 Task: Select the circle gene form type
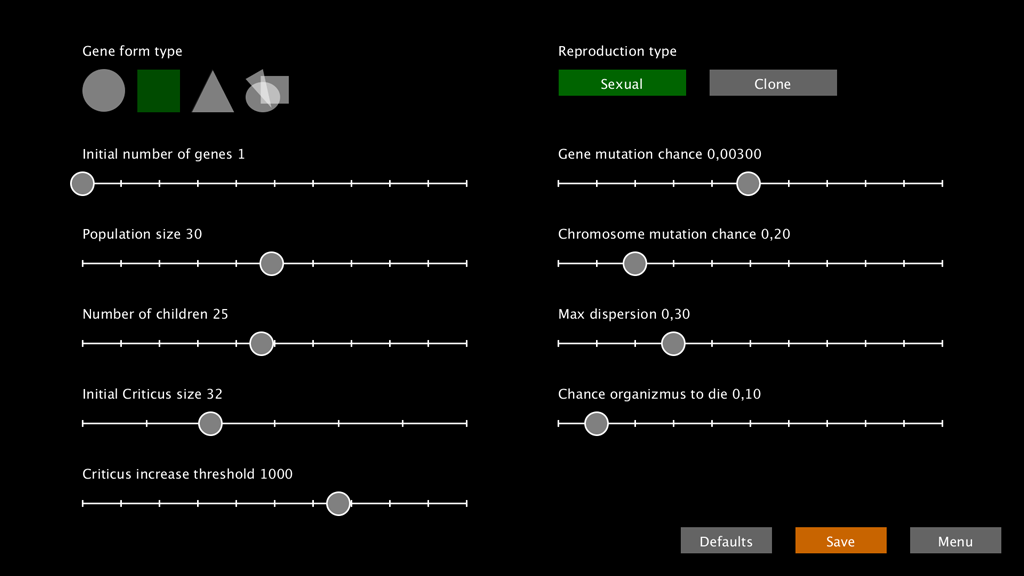pyautogui.click(x=104, y=91)
